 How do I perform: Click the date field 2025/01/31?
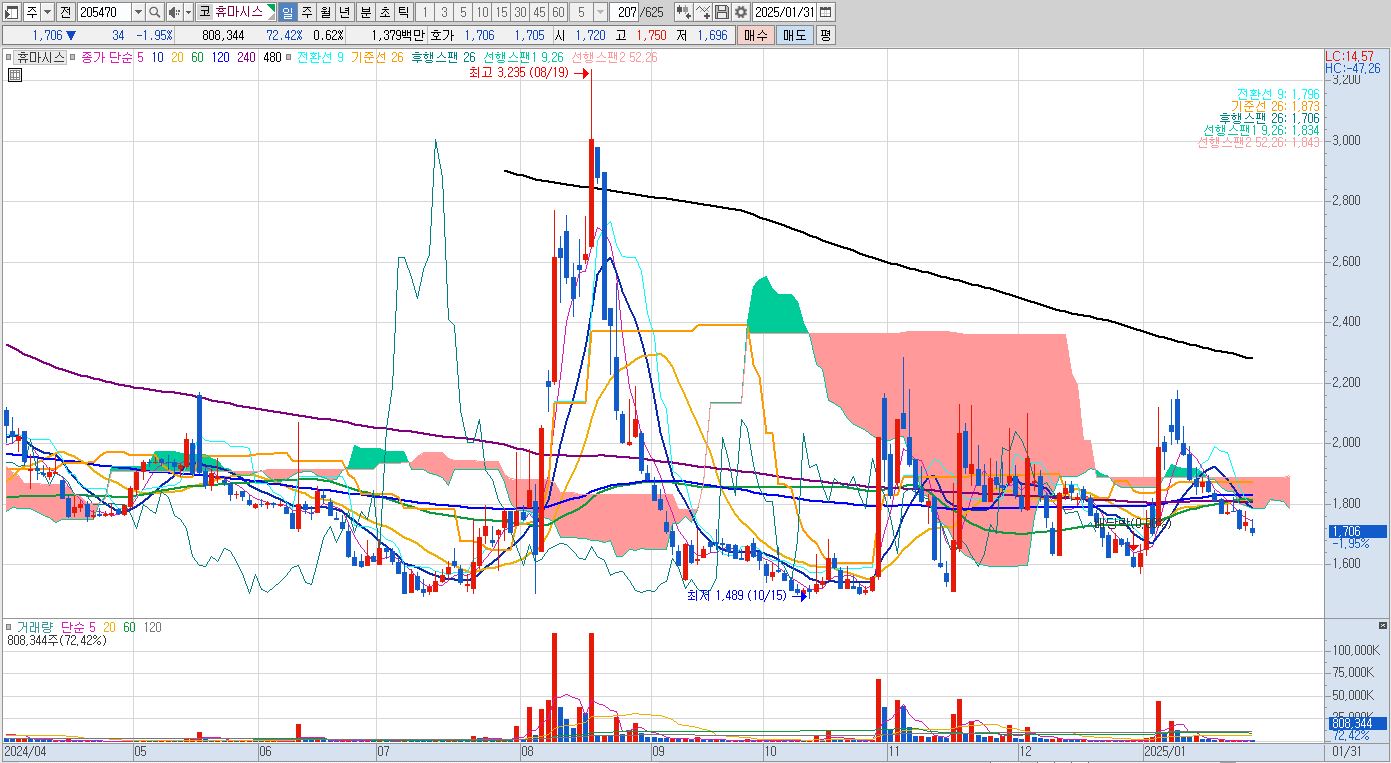pyautogui.click(x=784, y=12)
